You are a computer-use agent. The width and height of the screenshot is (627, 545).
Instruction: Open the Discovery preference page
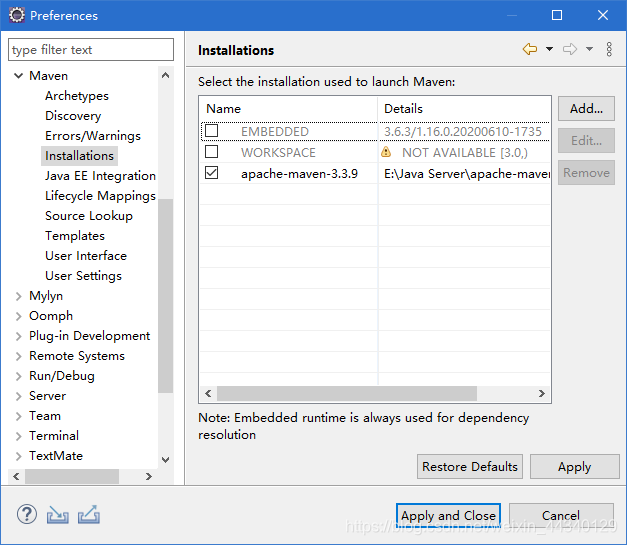coord(73,116)
